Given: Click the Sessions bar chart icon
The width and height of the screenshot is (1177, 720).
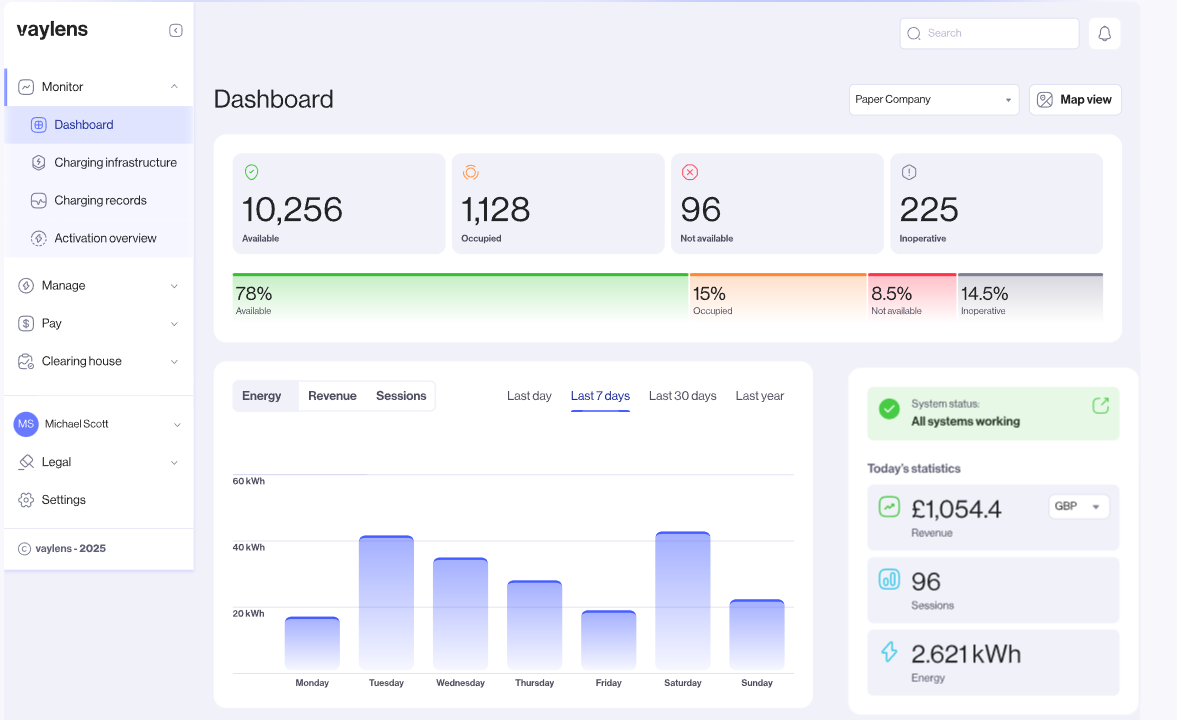Looking at the screenshot, I should (890, 579).
